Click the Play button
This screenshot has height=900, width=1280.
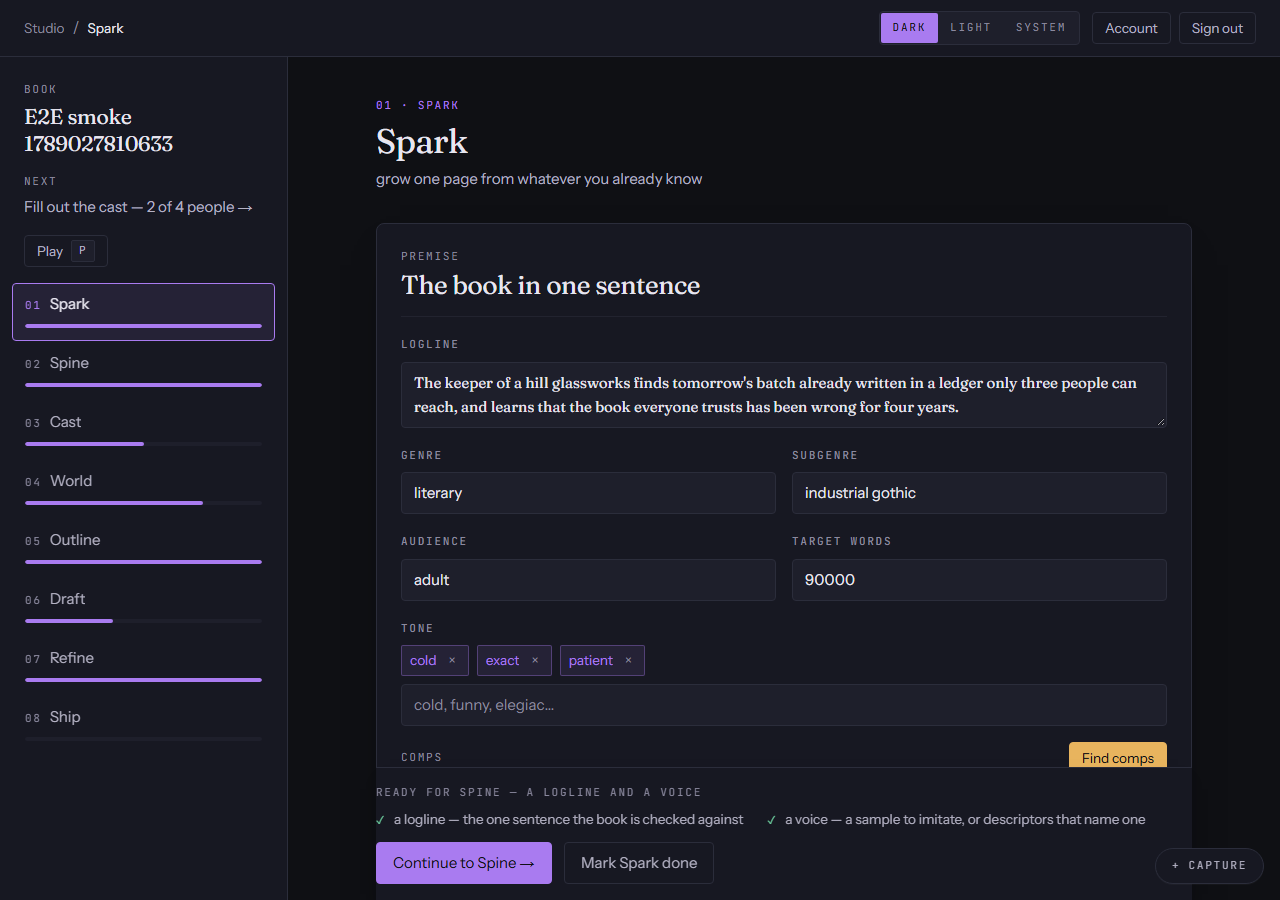point(66,251)
